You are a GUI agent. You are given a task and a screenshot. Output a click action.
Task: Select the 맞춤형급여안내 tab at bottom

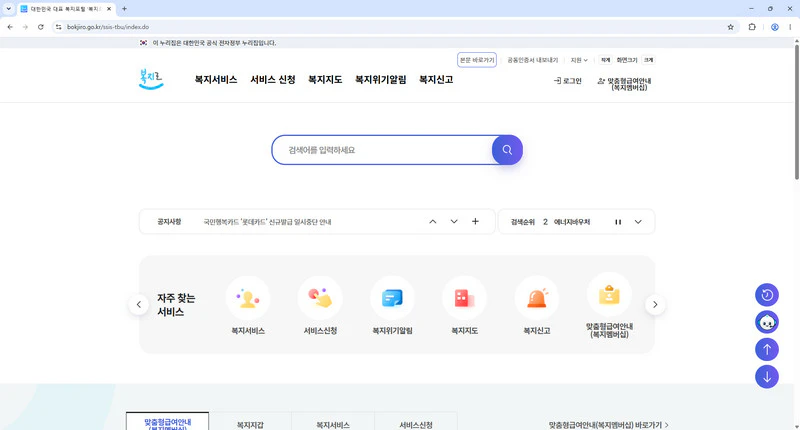pos(167,422)
